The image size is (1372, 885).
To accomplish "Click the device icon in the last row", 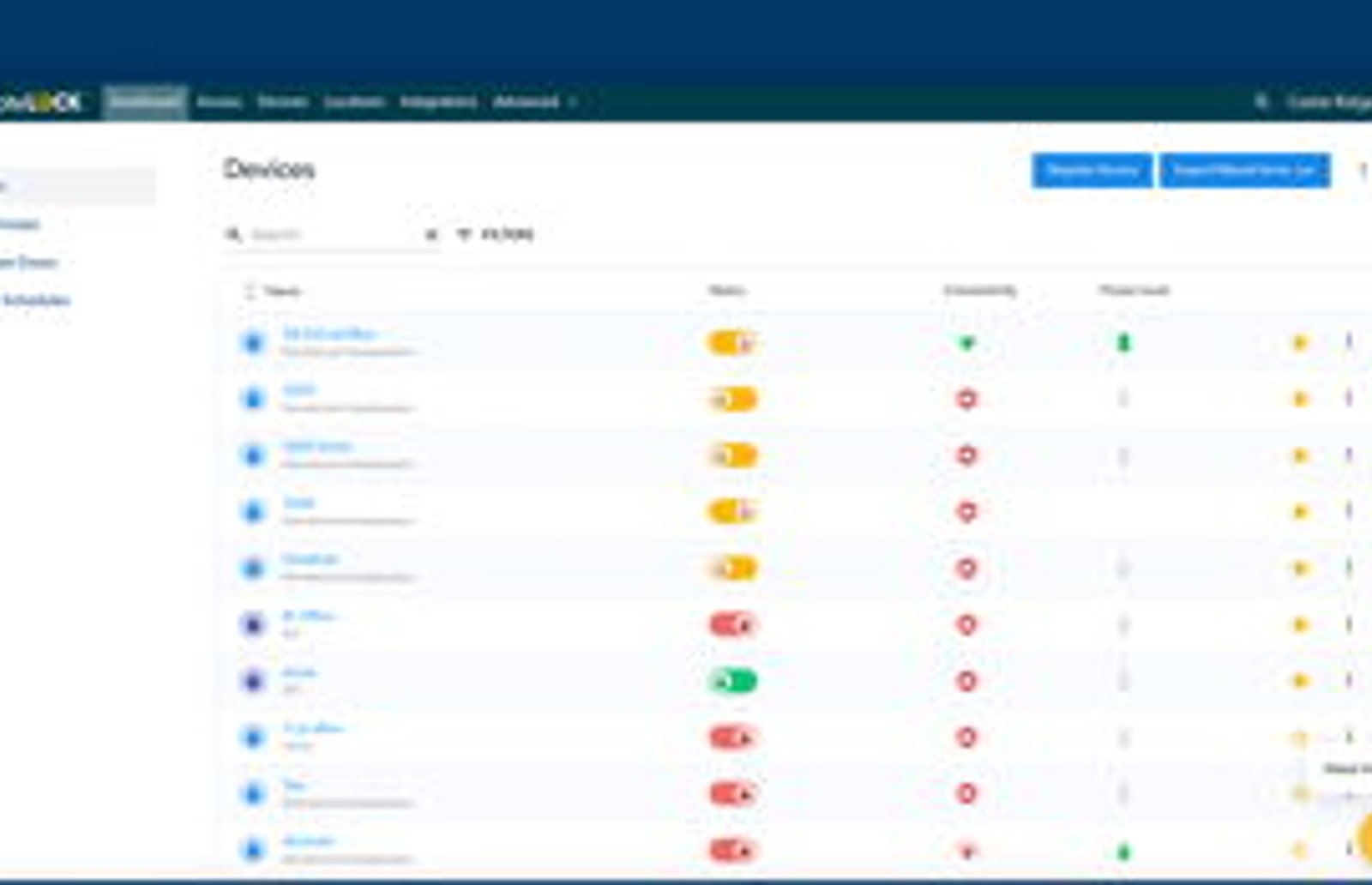I will 253,851.
